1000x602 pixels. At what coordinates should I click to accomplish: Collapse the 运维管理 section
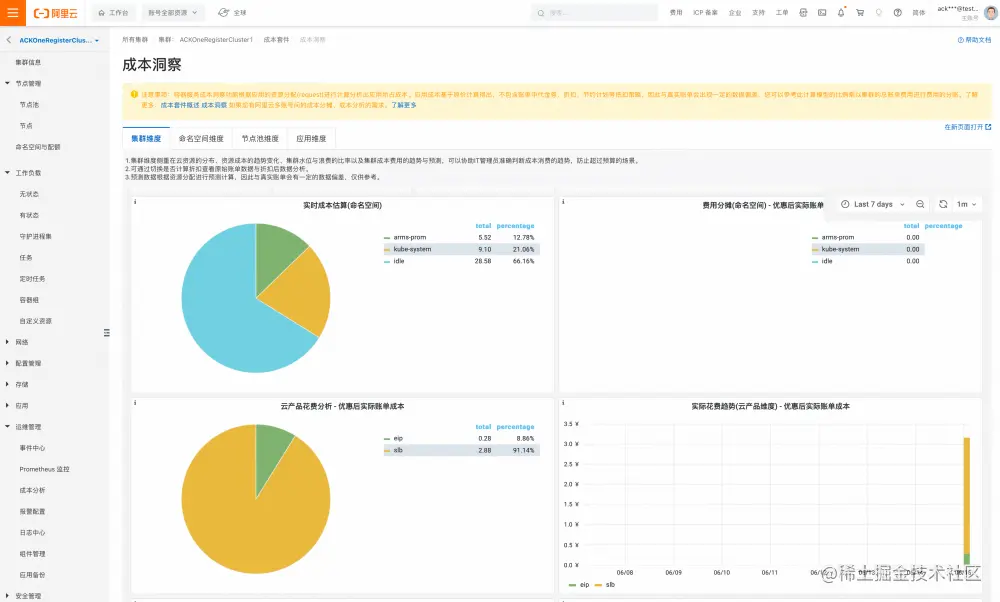(7, 427)
